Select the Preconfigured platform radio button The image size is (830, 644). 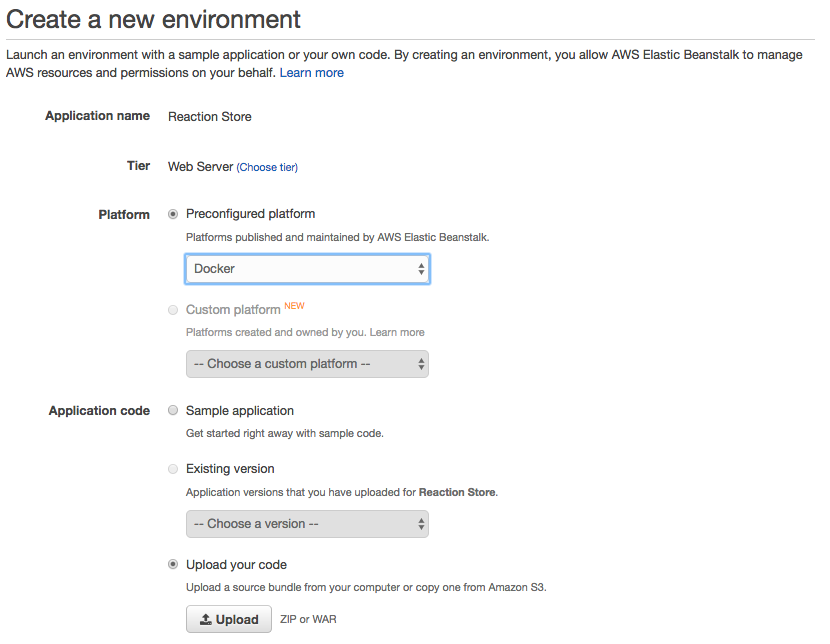pyautogui.click(x=174, y=214)
